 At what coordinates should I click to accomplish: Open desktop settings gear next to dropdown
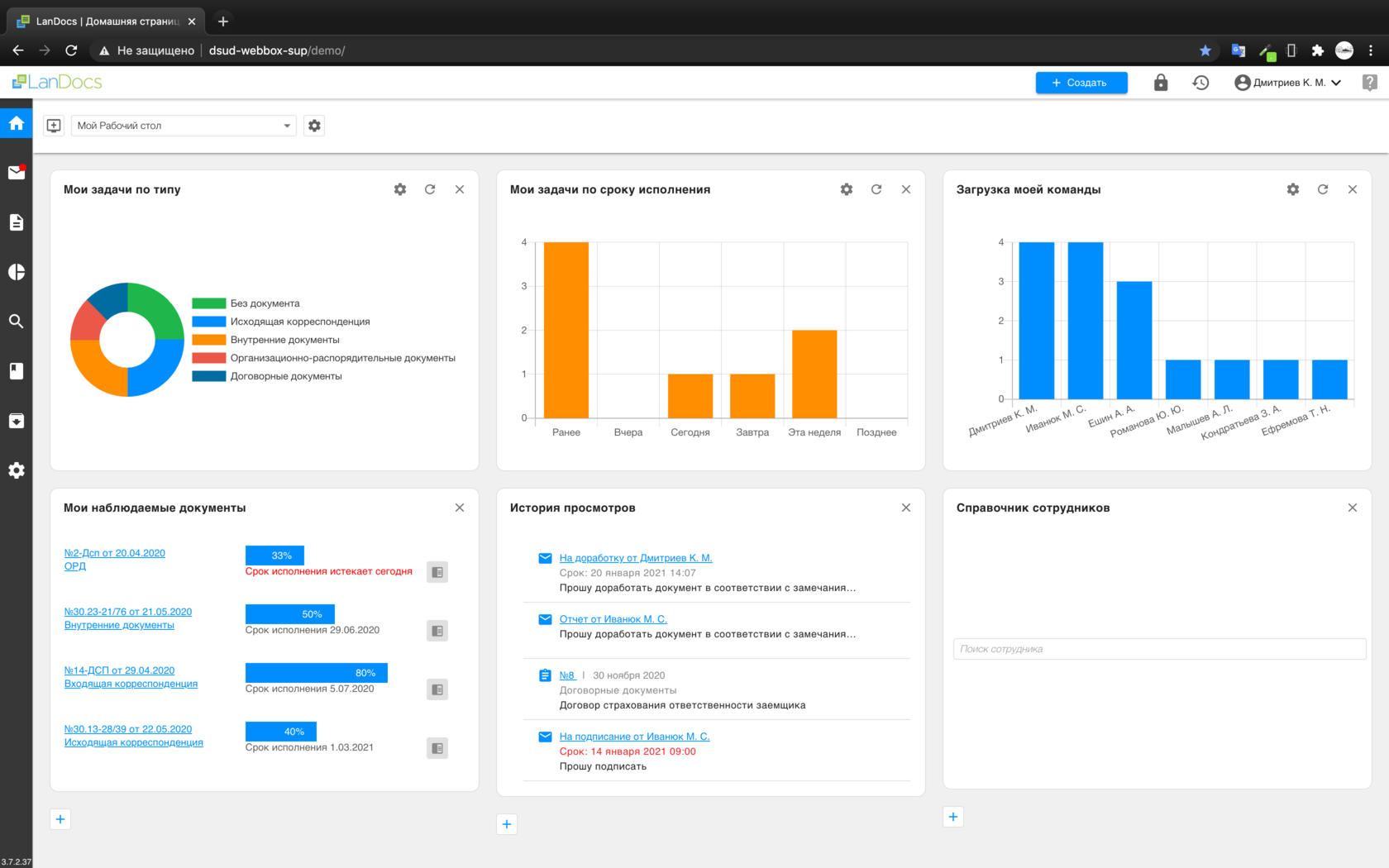pos(314,126)
